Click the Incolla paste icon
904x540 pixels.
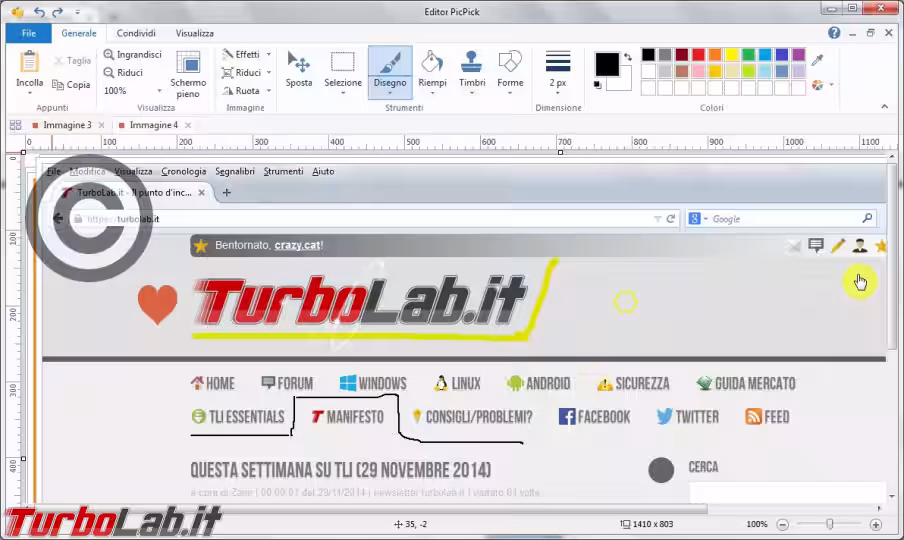pos(29,62)
